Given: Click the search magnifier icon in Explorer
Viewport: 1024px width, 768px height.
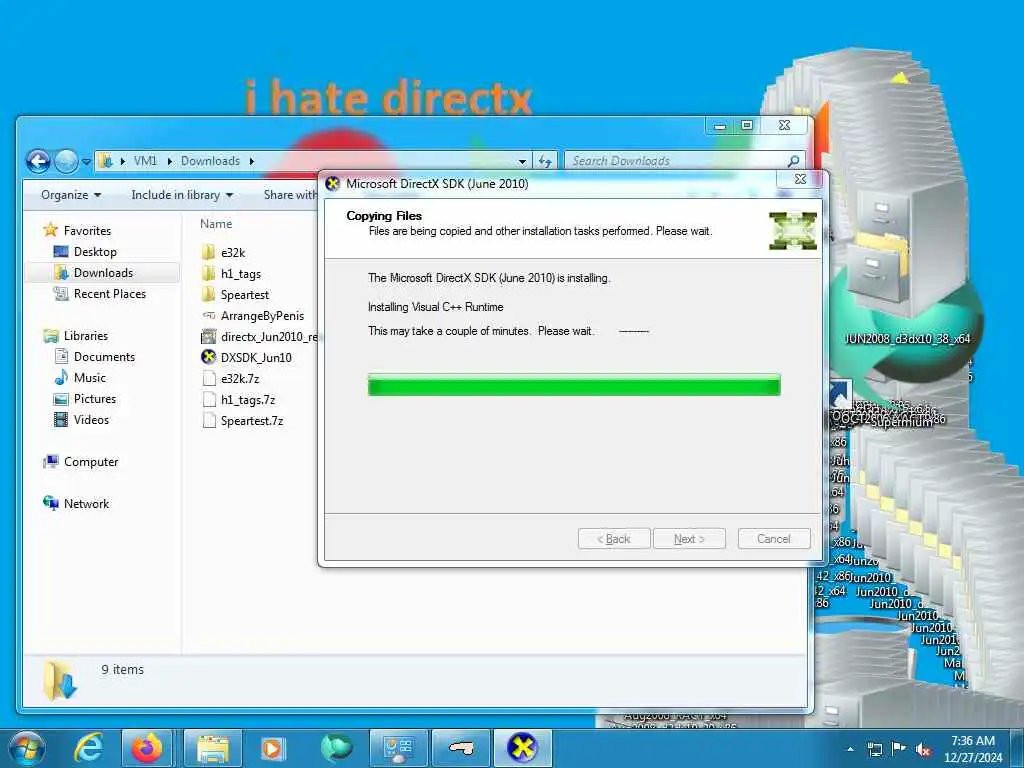Looking at the screenshot, I should coord(793,161).
